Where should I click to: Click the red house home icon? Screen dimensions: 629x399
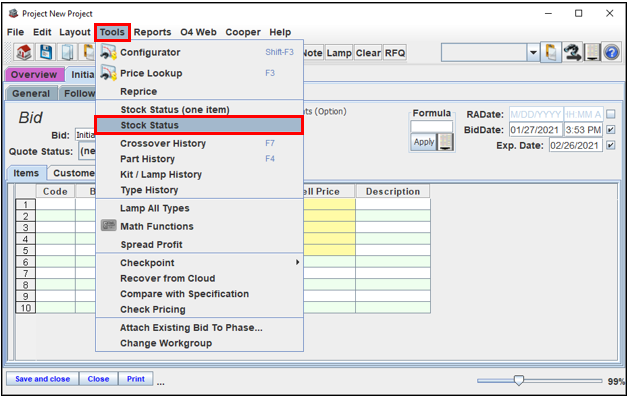24,53
